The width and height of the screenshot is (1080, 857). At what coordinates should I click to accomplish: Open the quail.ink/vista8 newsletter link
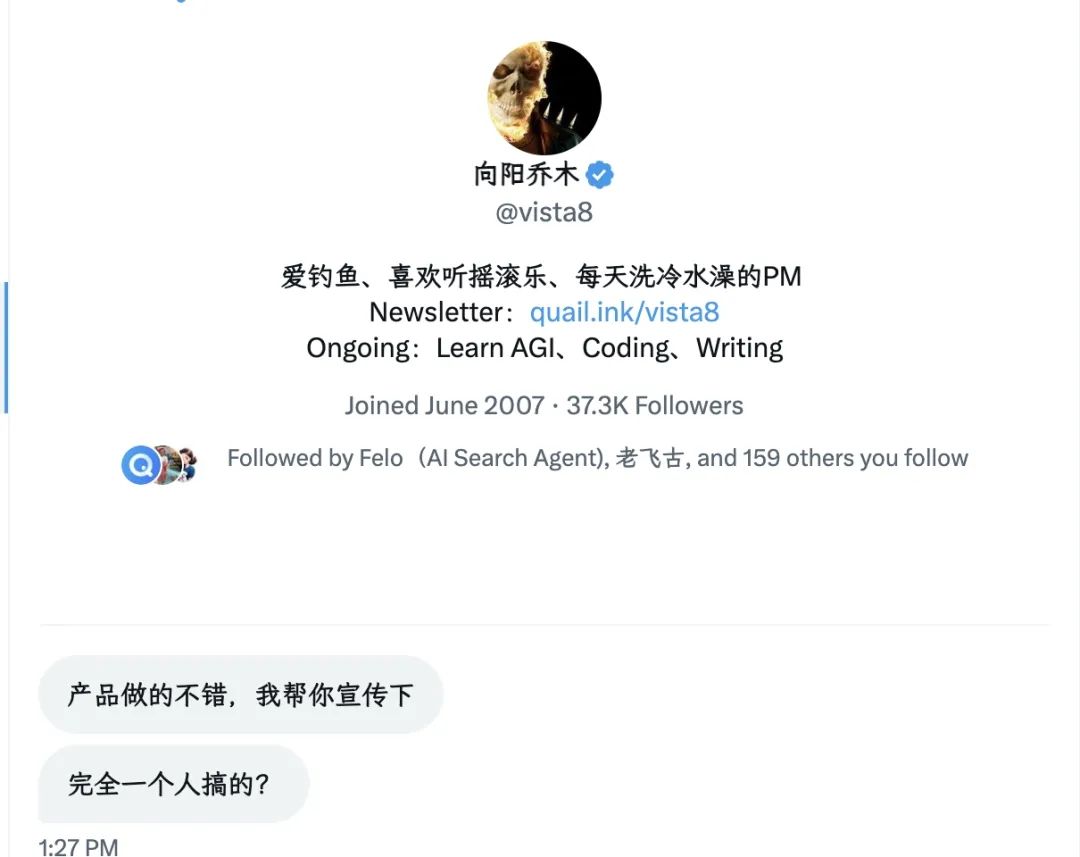pos(624,312)
